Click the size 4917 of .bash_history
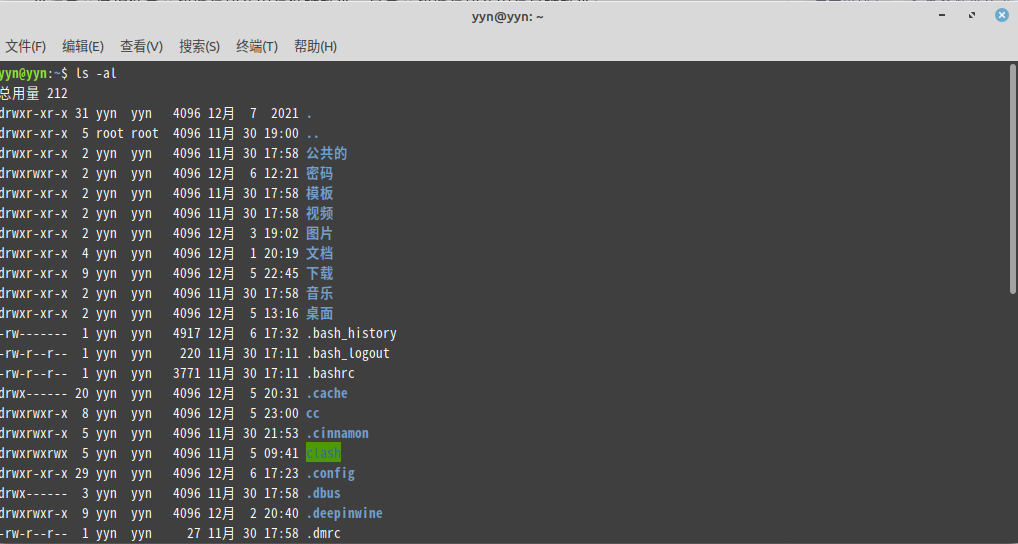This screenshot has height=544, width=1018. click(187, 334)
